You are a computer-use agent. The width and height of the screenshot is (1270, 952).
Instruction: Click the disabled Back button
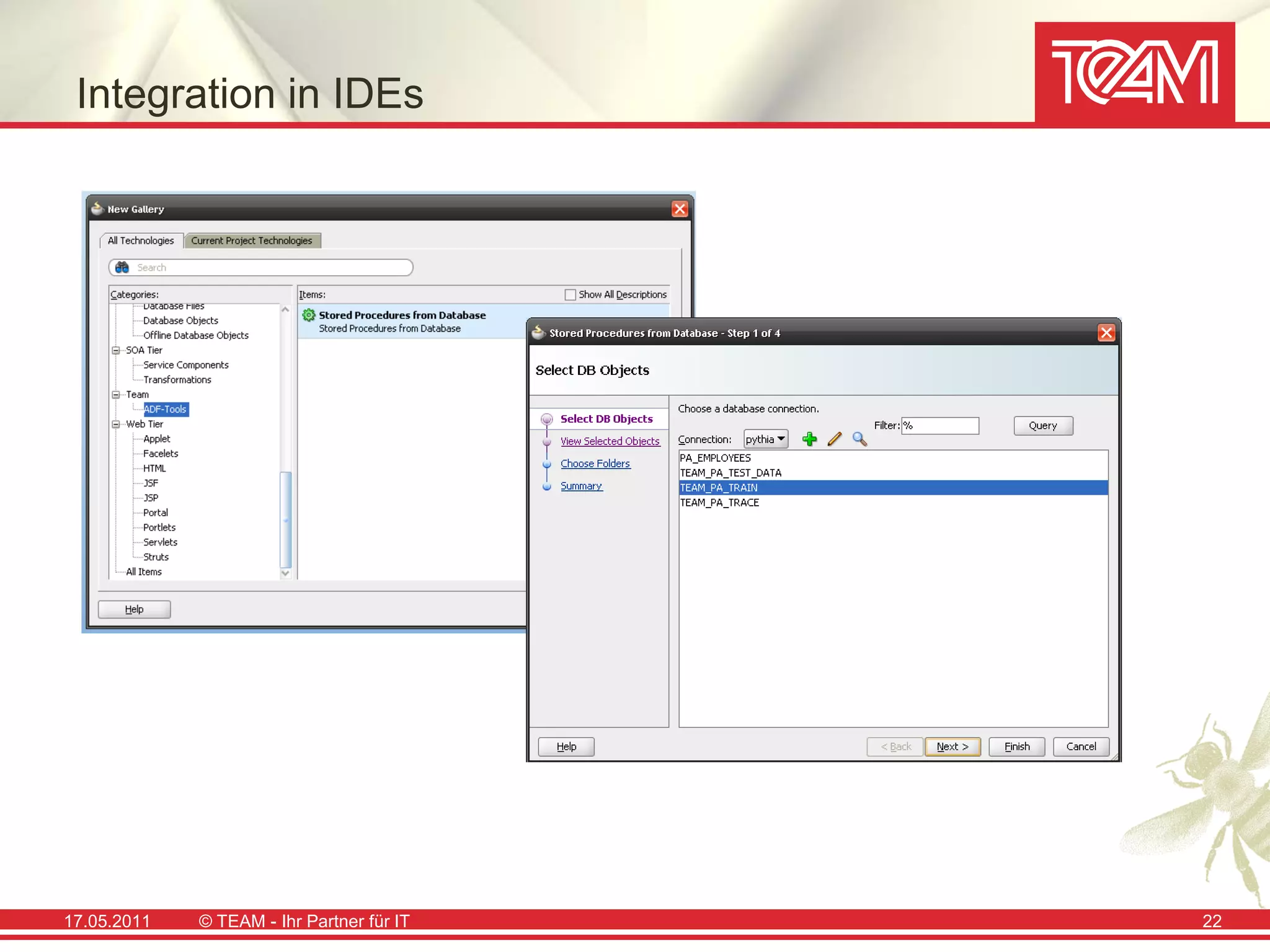[x=895, y=747]
